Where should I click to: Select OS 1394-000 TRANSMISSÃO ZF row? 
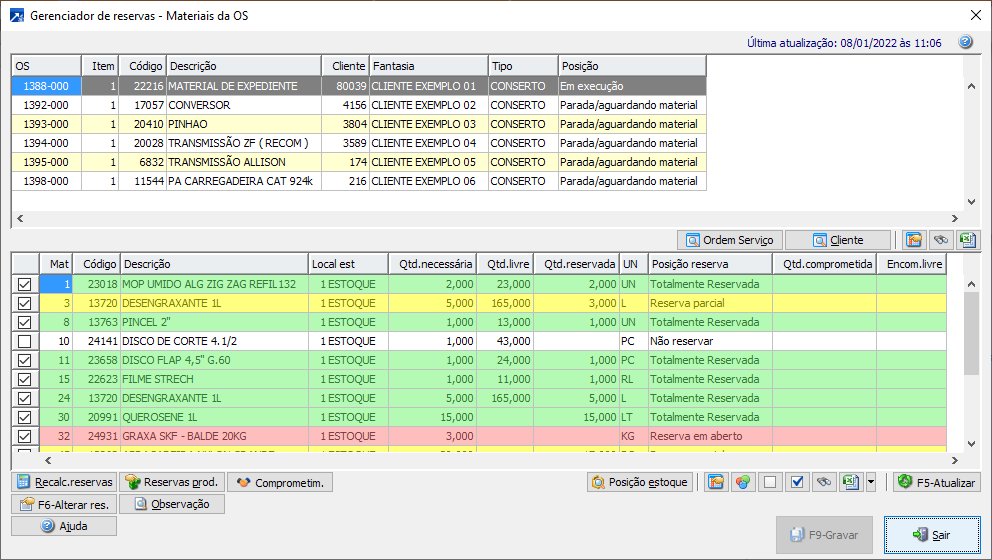point(238,143)
